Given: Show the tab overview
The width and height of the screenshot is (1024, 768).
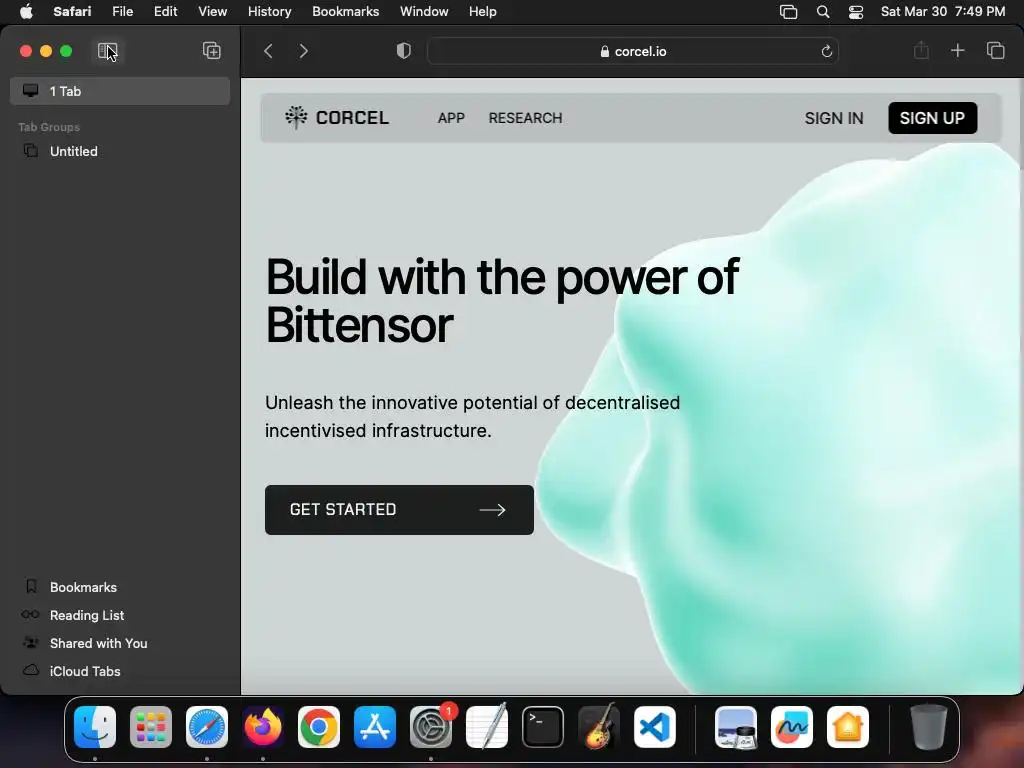Looking at the screenshot, I should 995,51.
